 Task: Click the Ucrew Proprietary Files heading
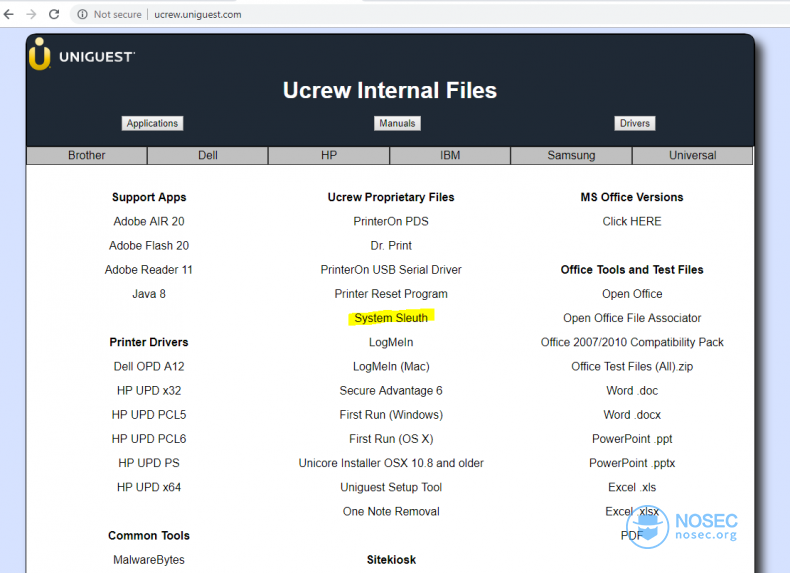tap(391, 197)
